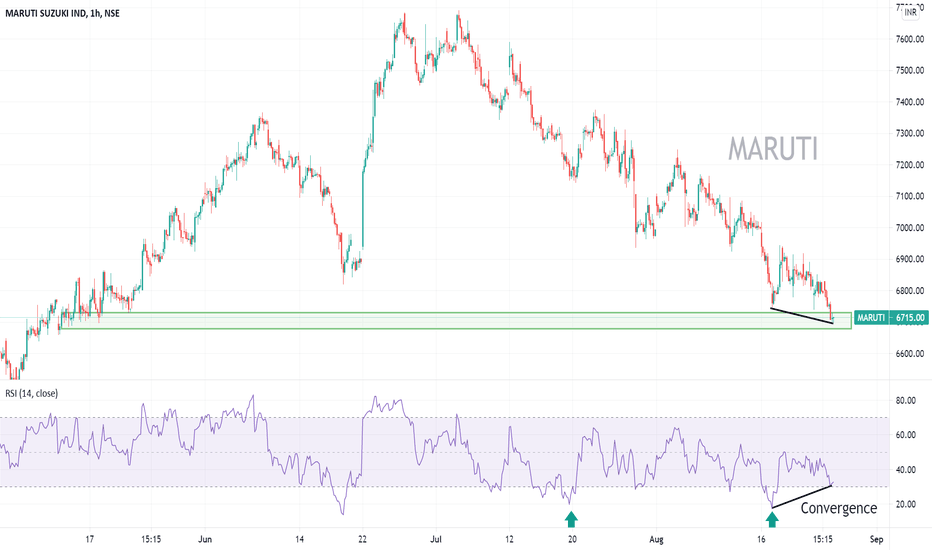
Task: Click the 20.00 RSI scale value
Action: 905,504
